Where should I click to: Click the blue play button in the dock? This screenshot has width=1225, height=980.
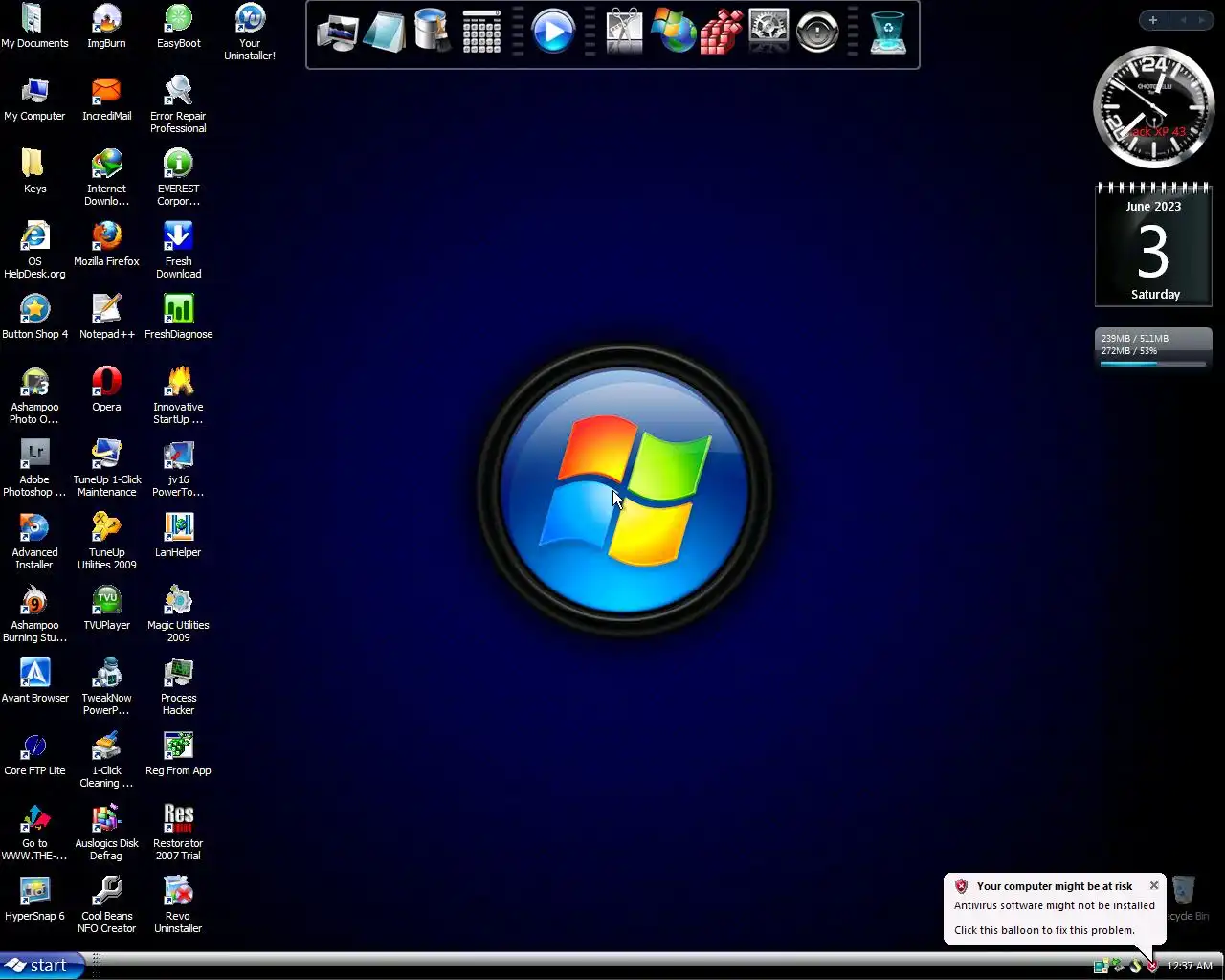[x=553, y=32]
